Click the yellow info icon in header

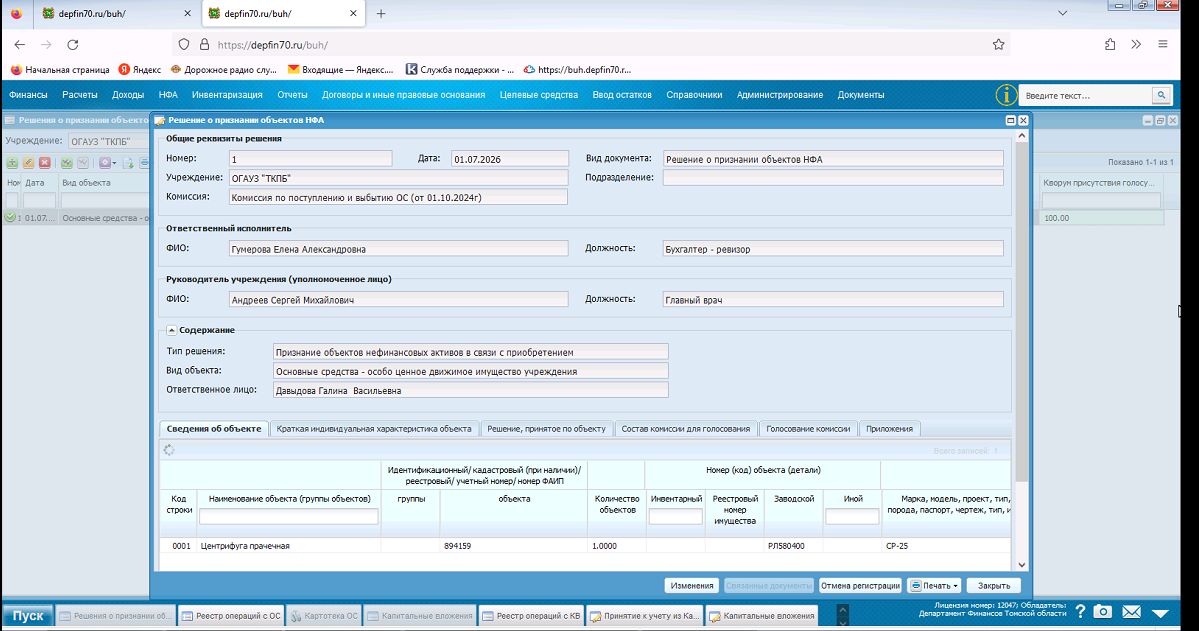1006,95
